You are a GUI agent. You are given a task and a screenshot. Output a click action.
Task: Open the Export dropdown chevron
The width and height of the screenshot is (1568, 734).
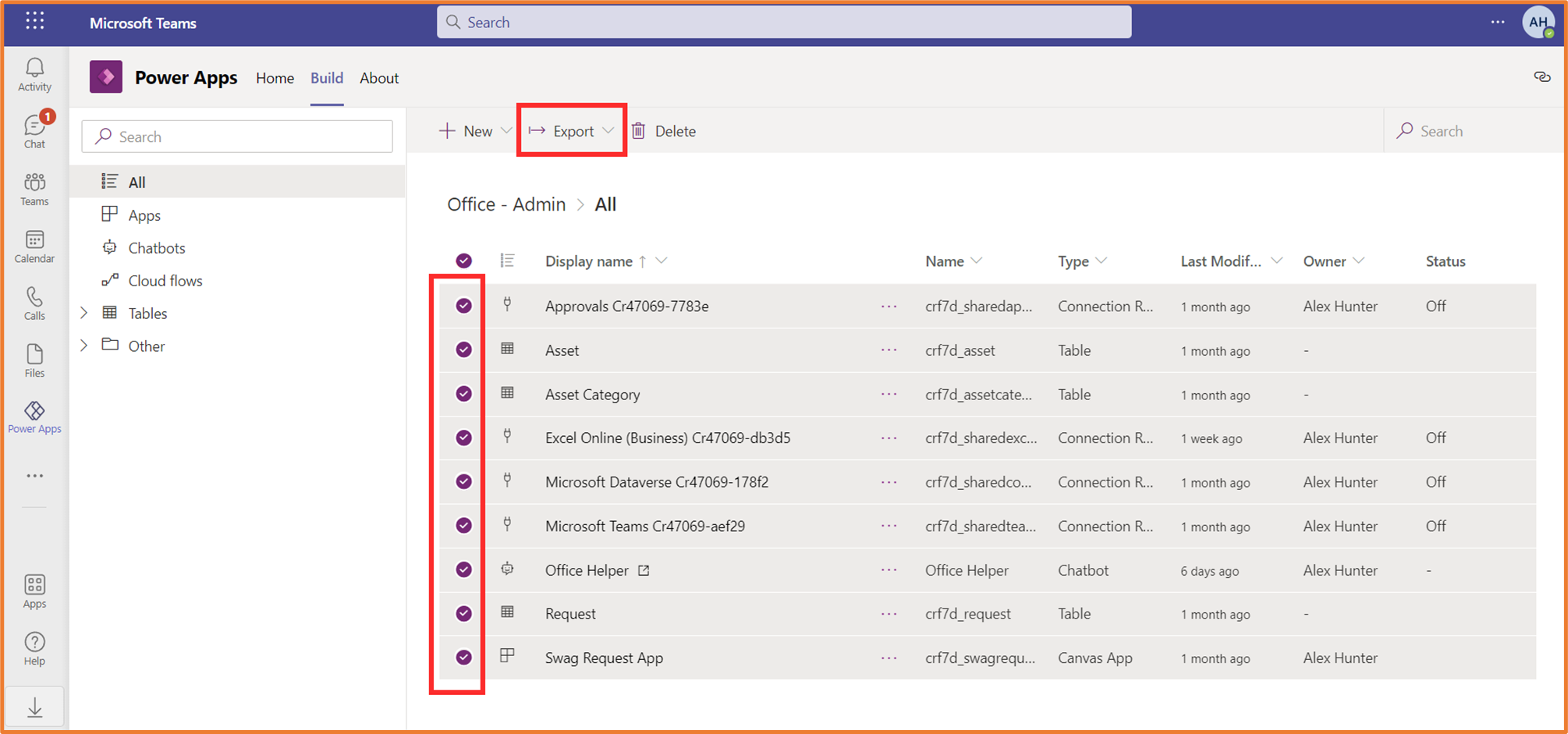pyautogui.click(x=608, y=130)
